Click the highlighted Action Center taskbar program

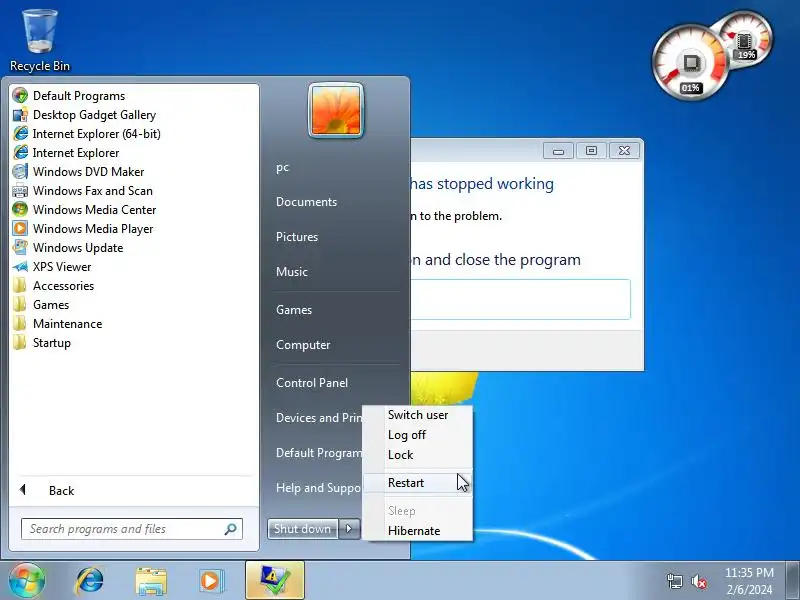pyautogui.click(x=275, y=580)
